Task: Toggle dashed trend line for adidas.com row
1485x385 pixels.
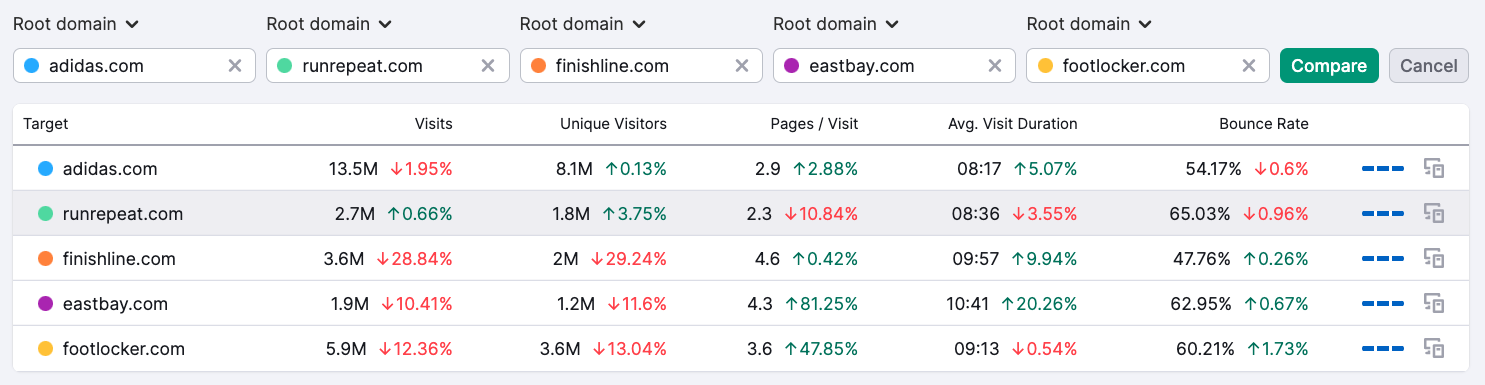Action: 1383,169
